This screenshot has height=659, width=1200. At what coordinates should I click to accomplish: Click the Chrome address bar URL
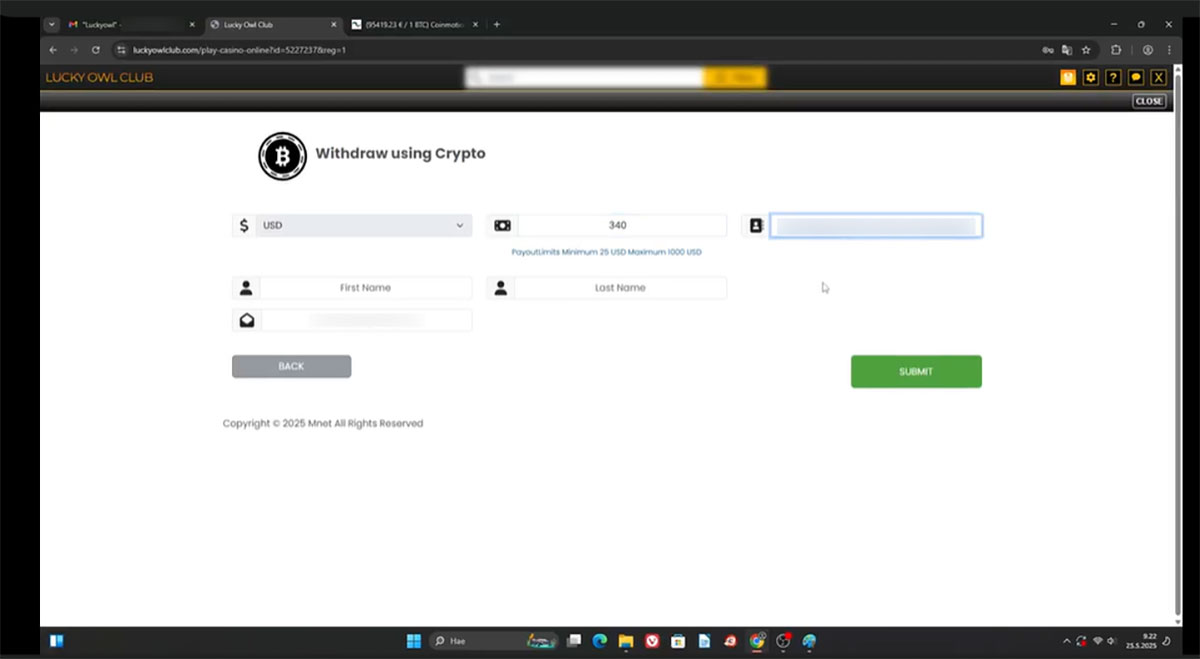(239, 49)
